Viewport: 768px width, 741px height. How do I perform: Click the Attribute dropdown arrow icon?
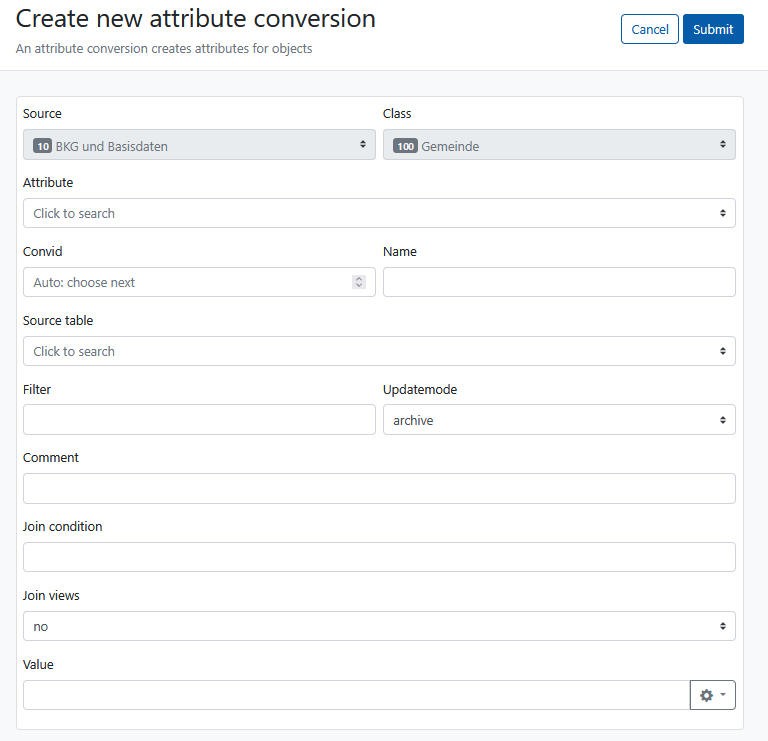pos(722,213)
